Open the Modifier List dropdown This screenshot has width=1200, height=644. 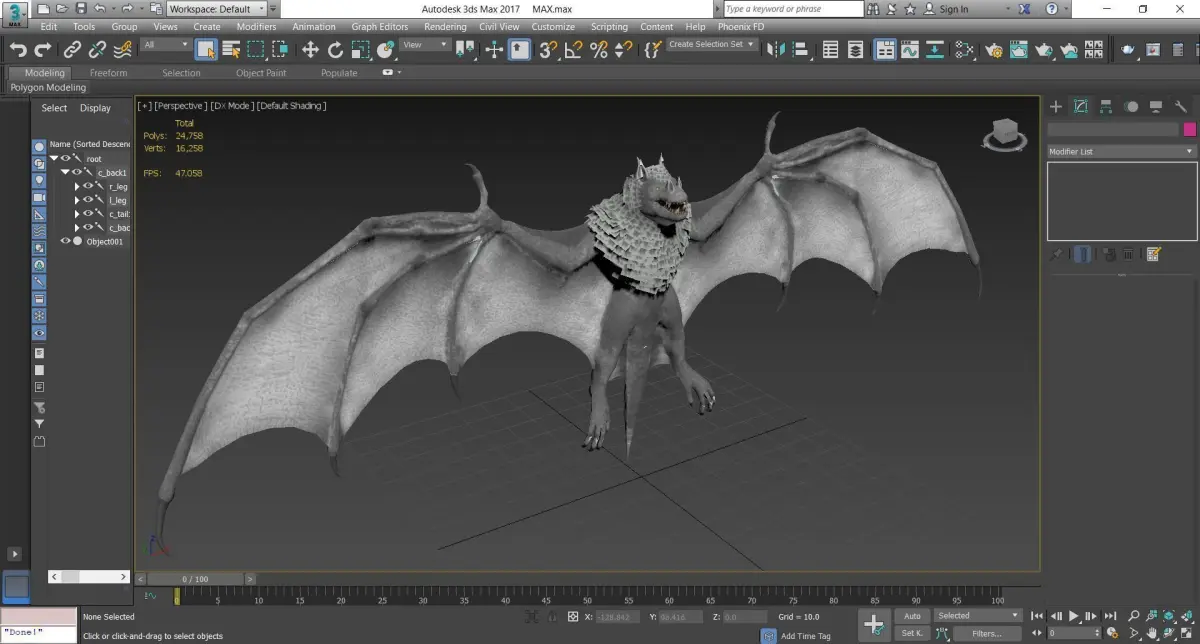[1120, 152]
